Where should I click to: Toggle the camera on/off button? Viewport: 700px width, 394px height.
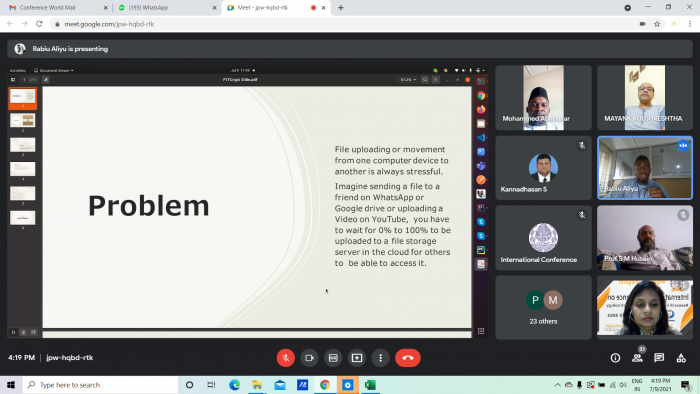(309, 358)
